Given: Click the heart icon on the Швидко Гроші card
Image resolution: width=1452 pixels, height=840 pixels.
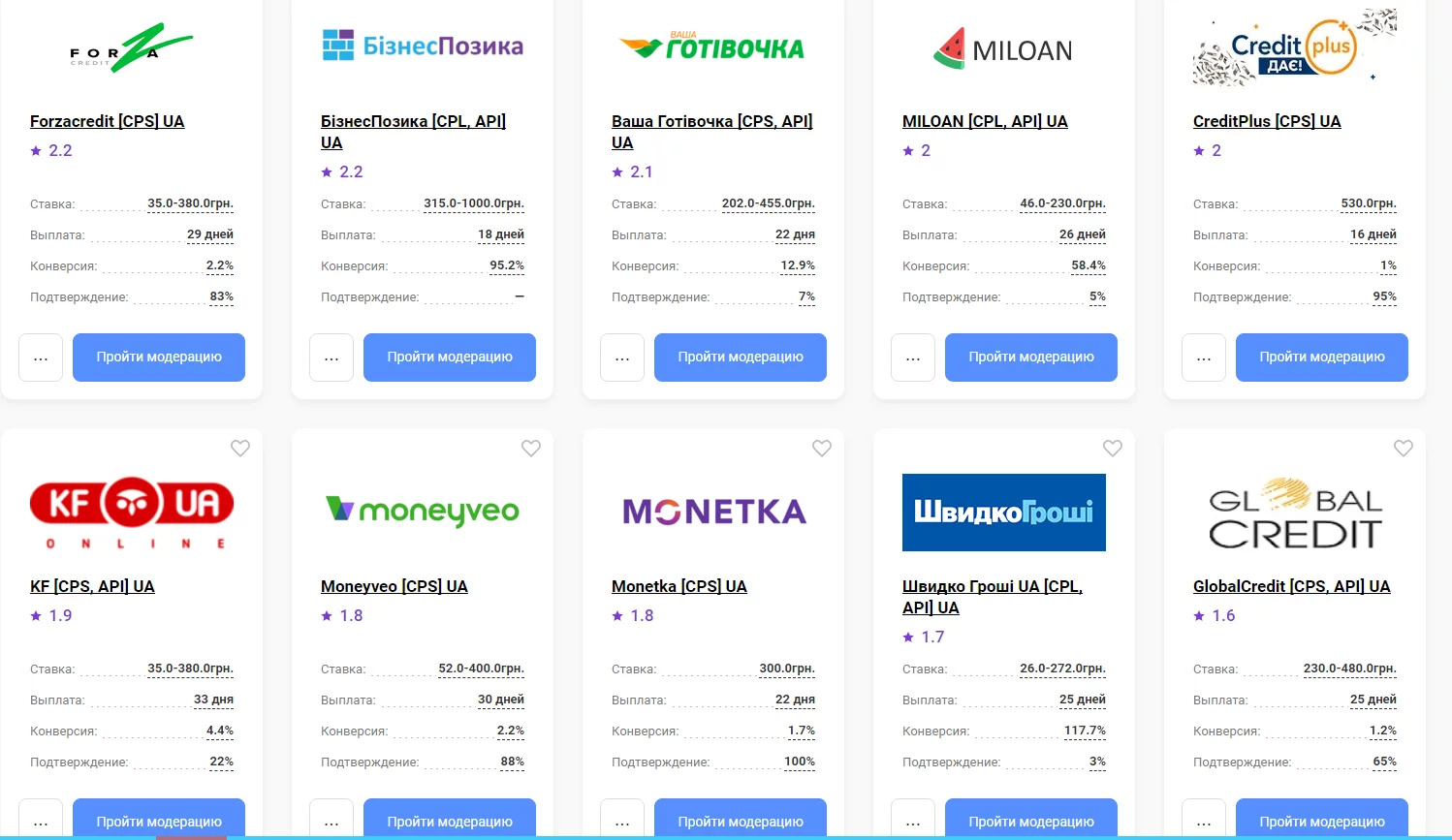Looking at the screenshot, I should pos(1113,448).
